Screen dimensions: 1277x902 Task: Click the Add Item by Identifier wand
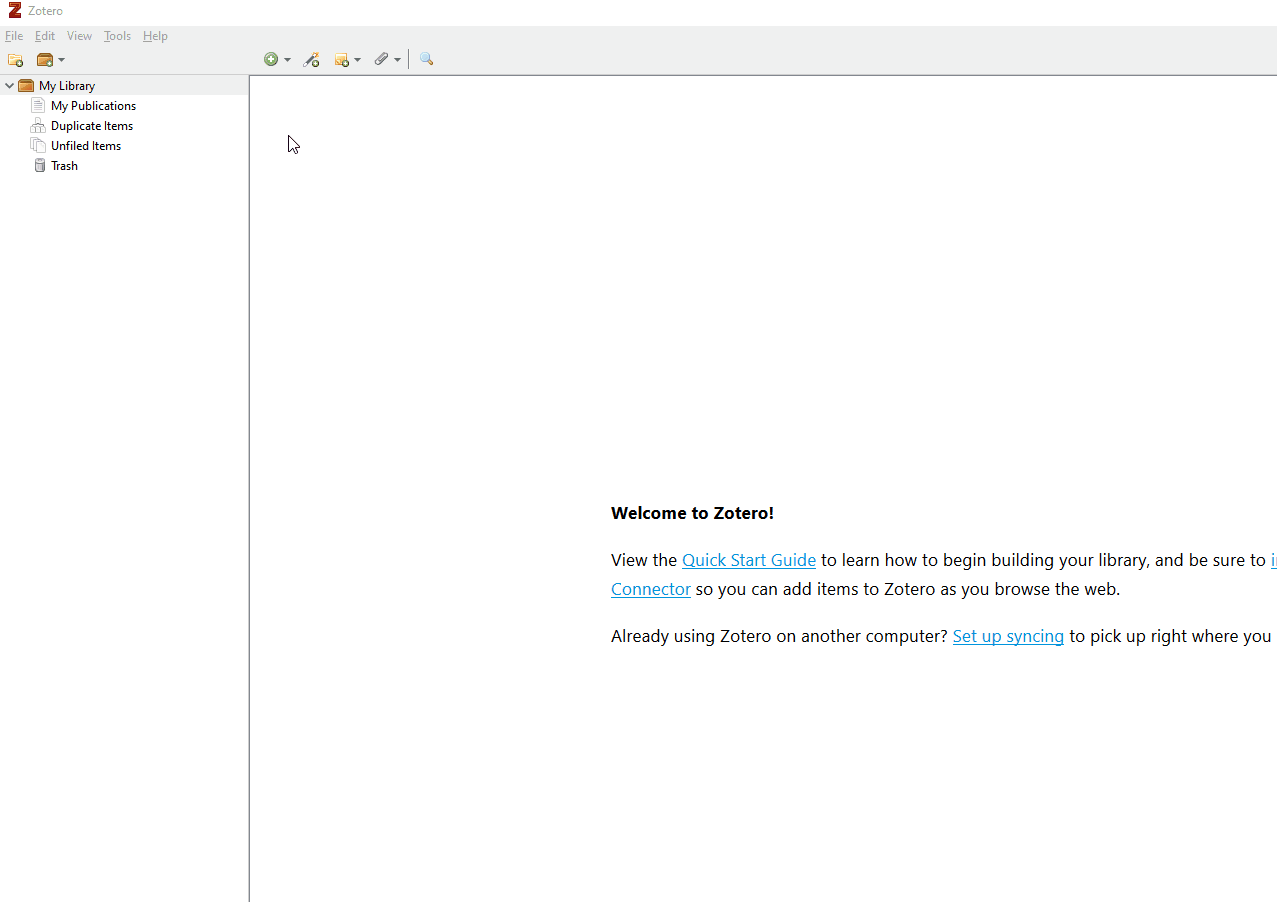click(x=311, y=60)
